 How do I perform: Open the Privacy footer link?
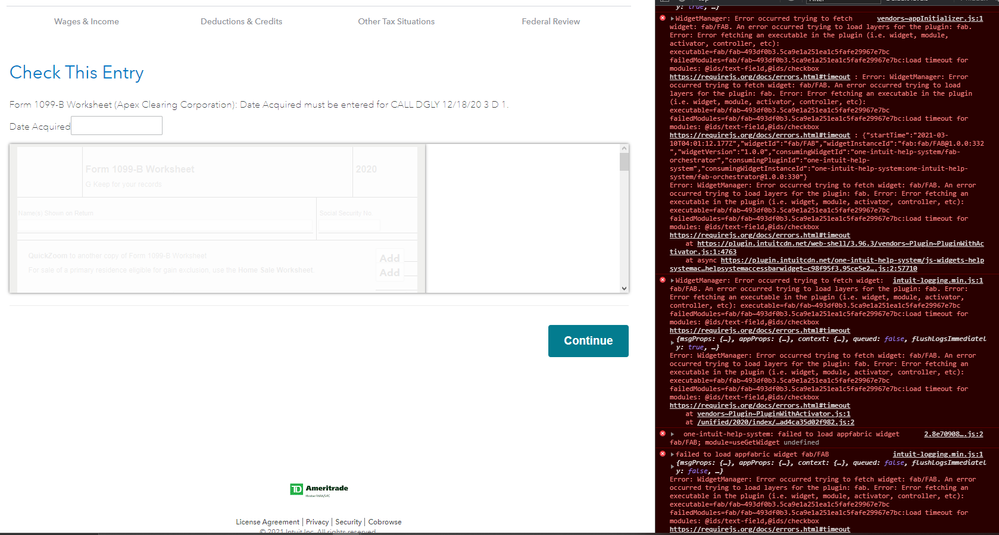317,522
